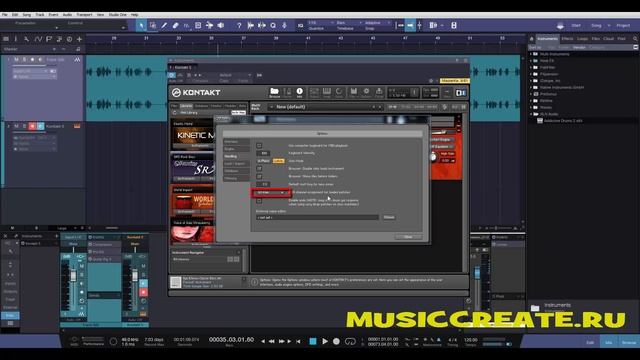
Task: Search the browser with magnifier icon
Action: click(635, 39)
